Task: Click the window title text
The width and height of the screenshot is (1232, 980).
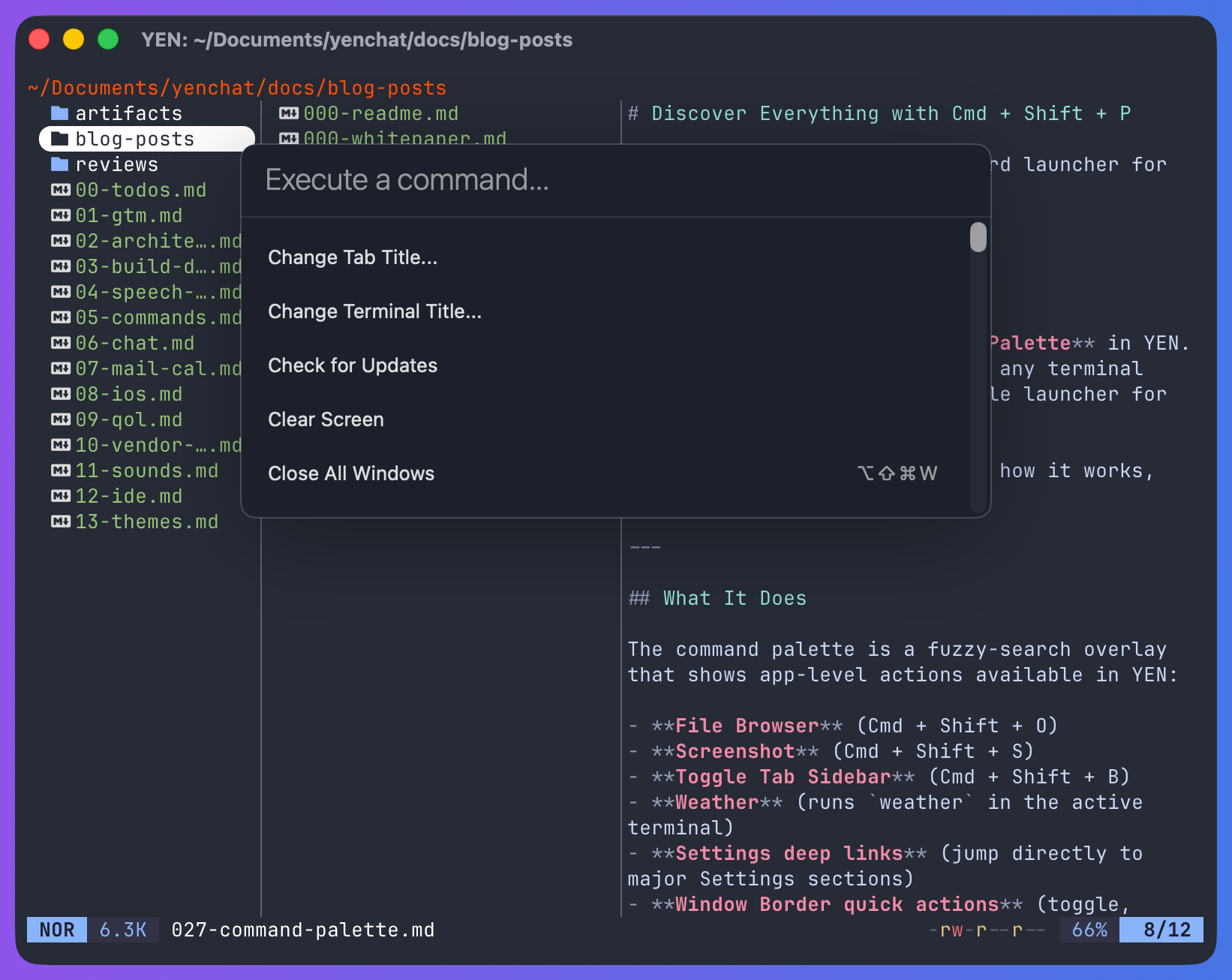Action: click(x=357, y=40)
